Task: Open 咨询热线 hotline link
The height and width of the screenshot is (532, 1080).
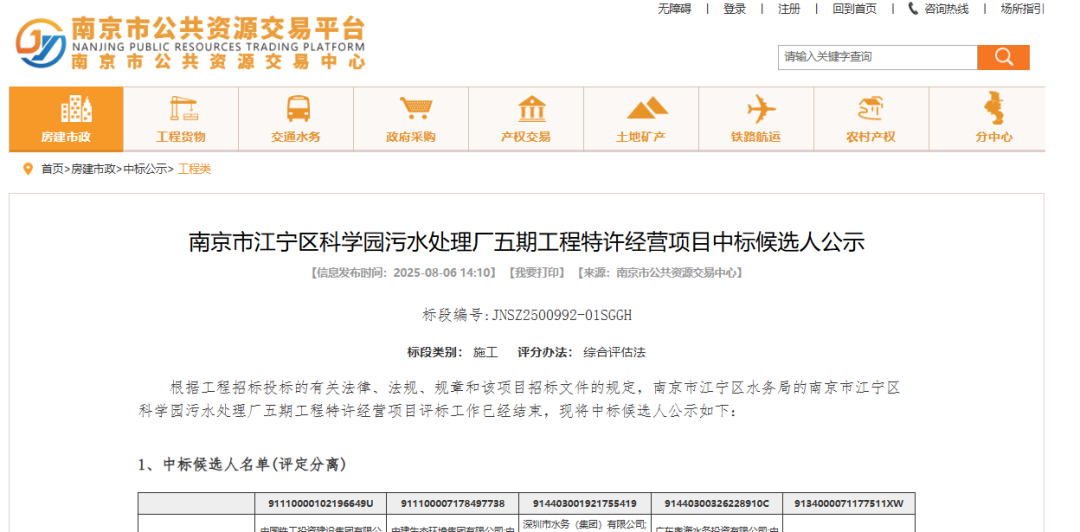Action: click(x=938, y=9)
